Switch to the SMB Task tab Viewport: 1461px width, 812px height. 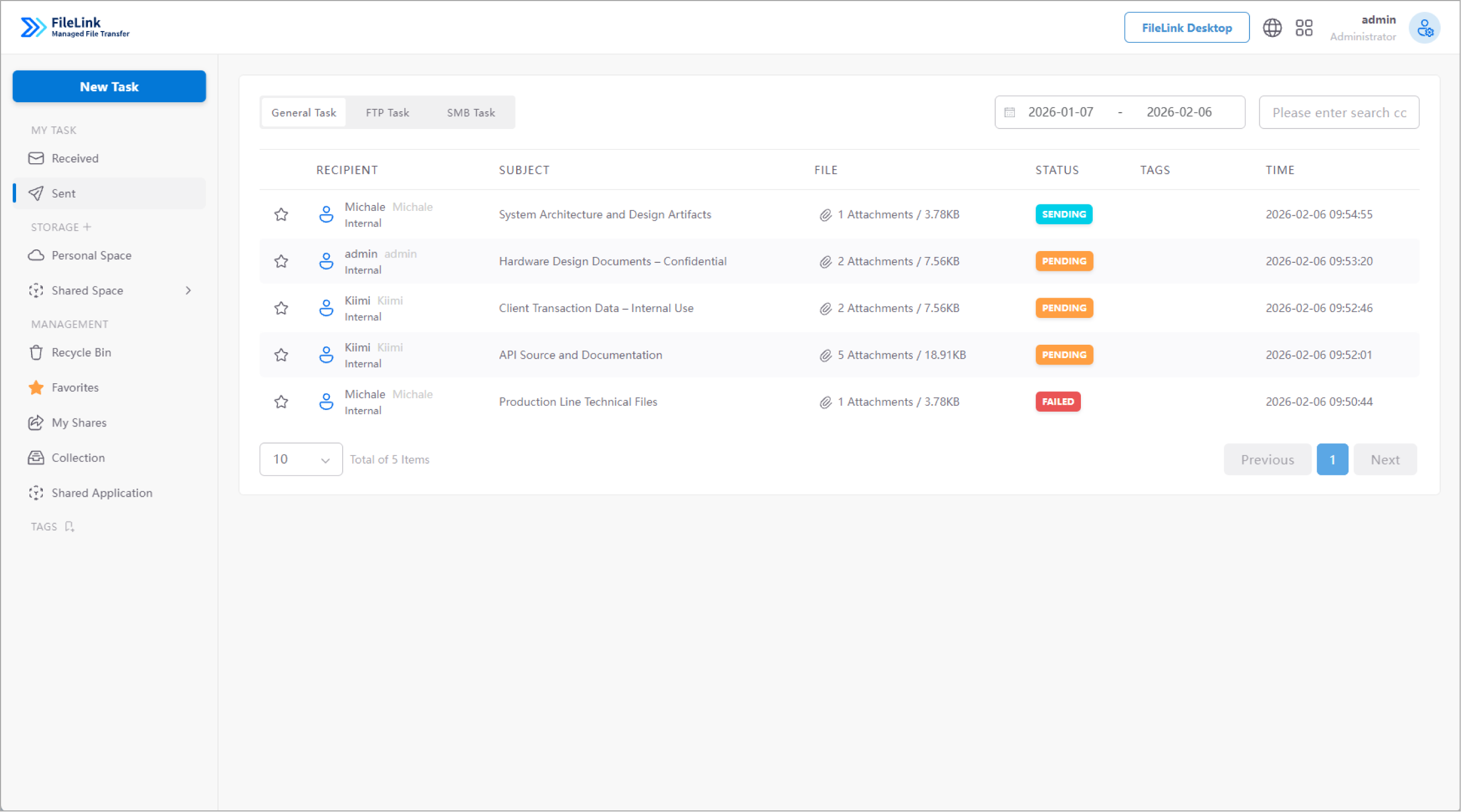[x=471, y=112]
